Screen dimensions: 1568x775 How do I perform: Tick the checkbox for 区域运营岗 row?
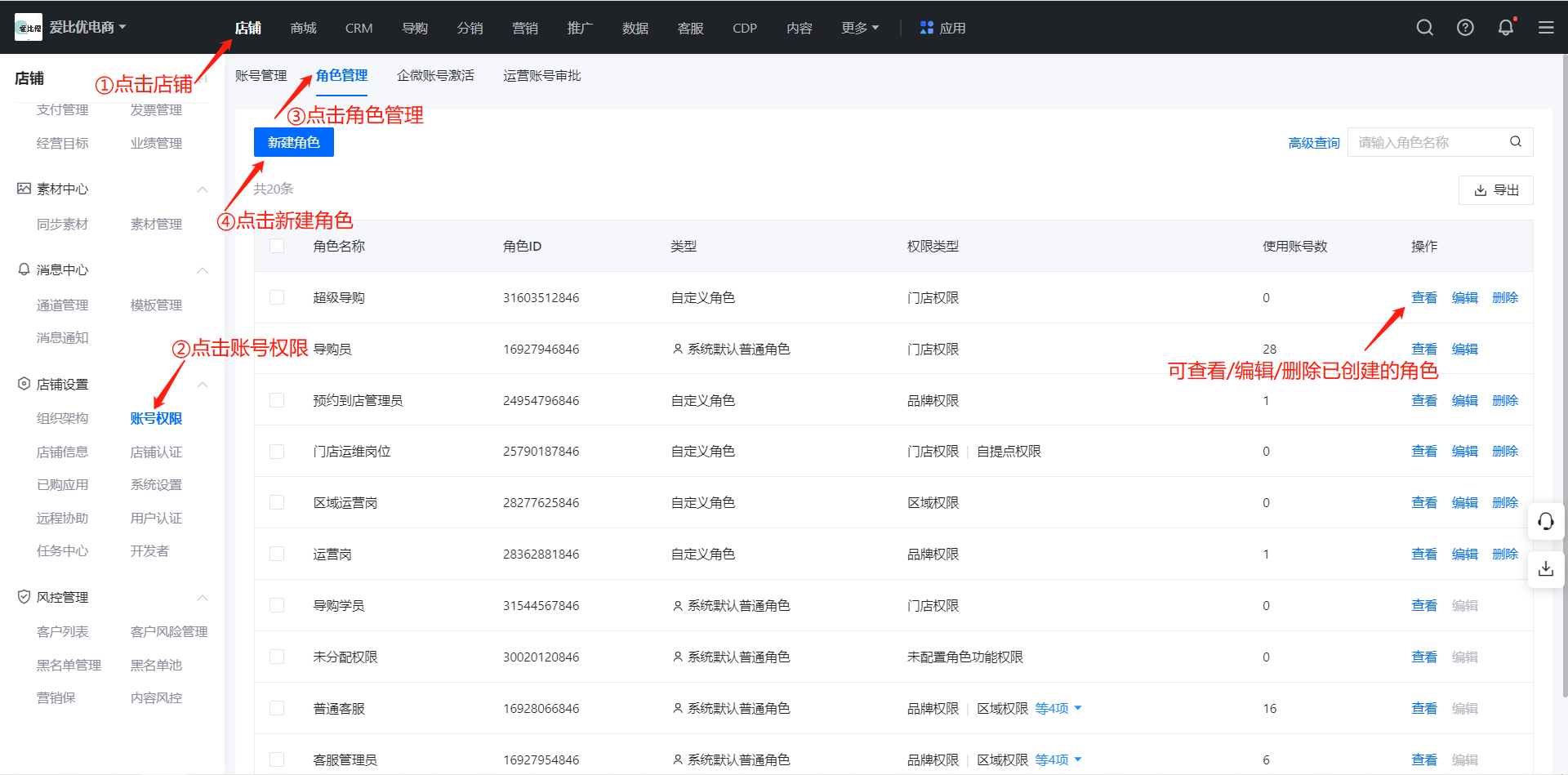[x=277, y=503]
